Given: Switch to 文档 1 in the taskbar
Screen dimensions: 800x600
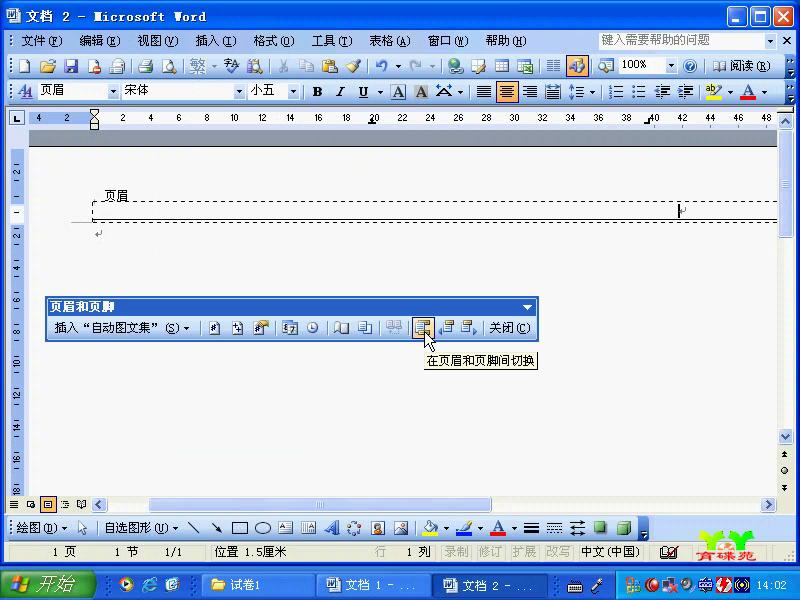Looking at the screenshot, I should [x=372, y=585].
